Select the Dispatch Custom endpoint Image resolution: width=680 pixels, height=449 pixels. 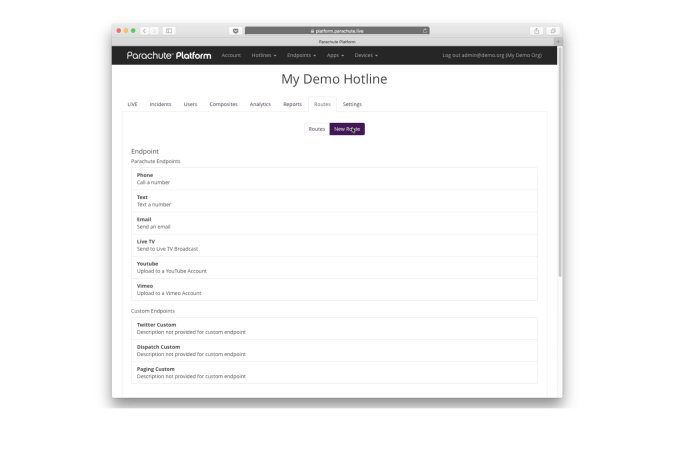point(334,351)
